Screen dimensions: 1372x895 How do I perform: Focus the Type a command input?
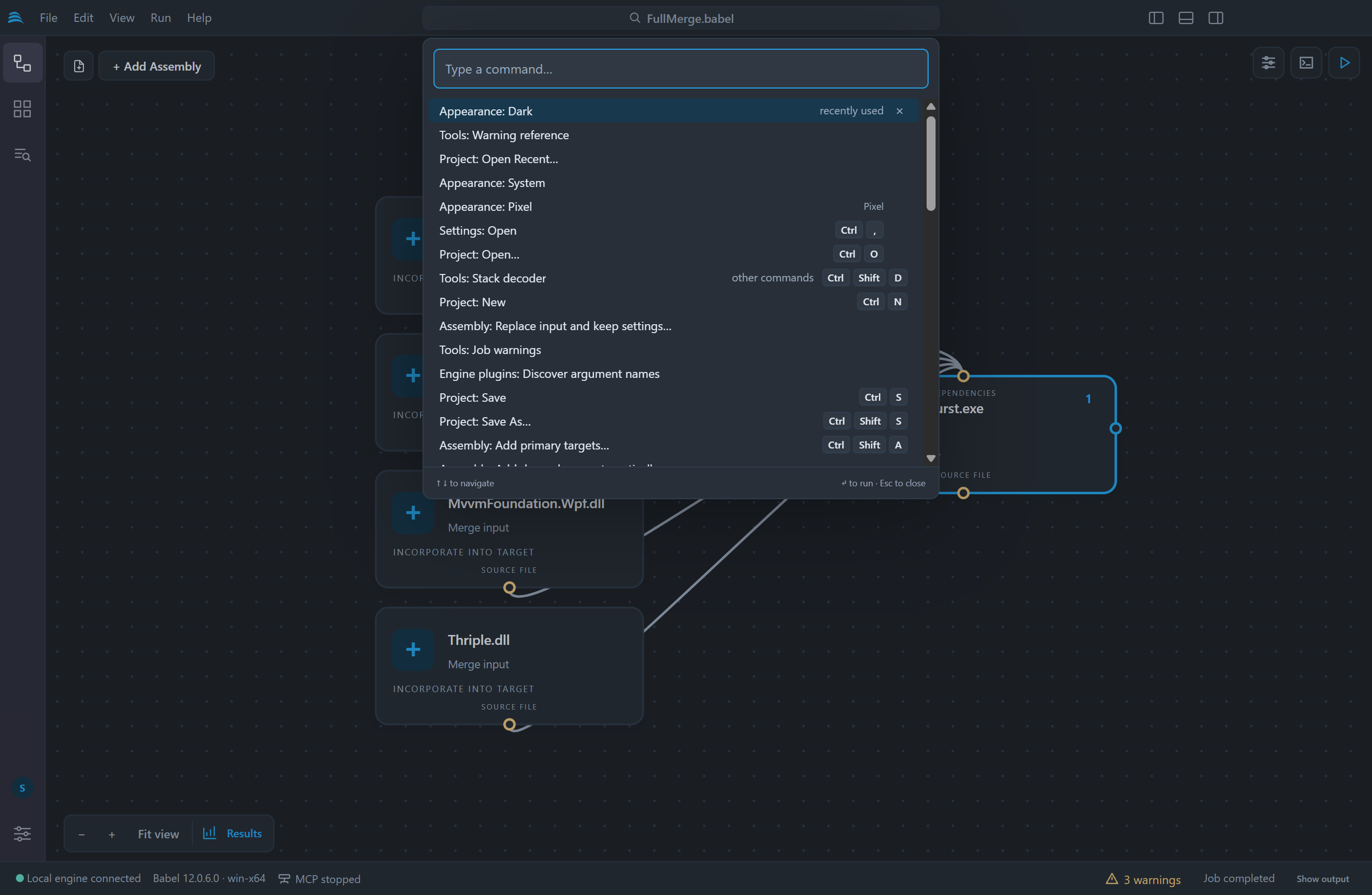pos(681,69)
